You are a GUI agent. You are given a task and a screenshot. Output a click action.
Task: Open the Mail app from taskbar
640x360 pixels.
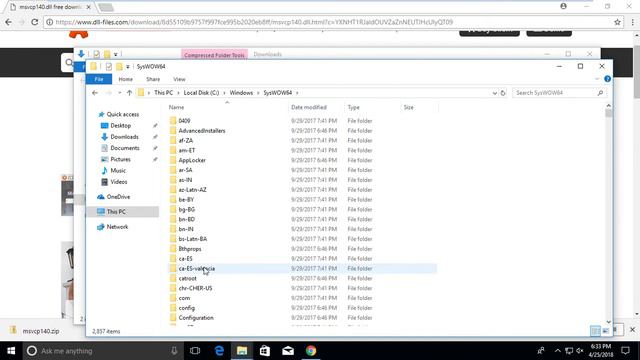[288, 351]
